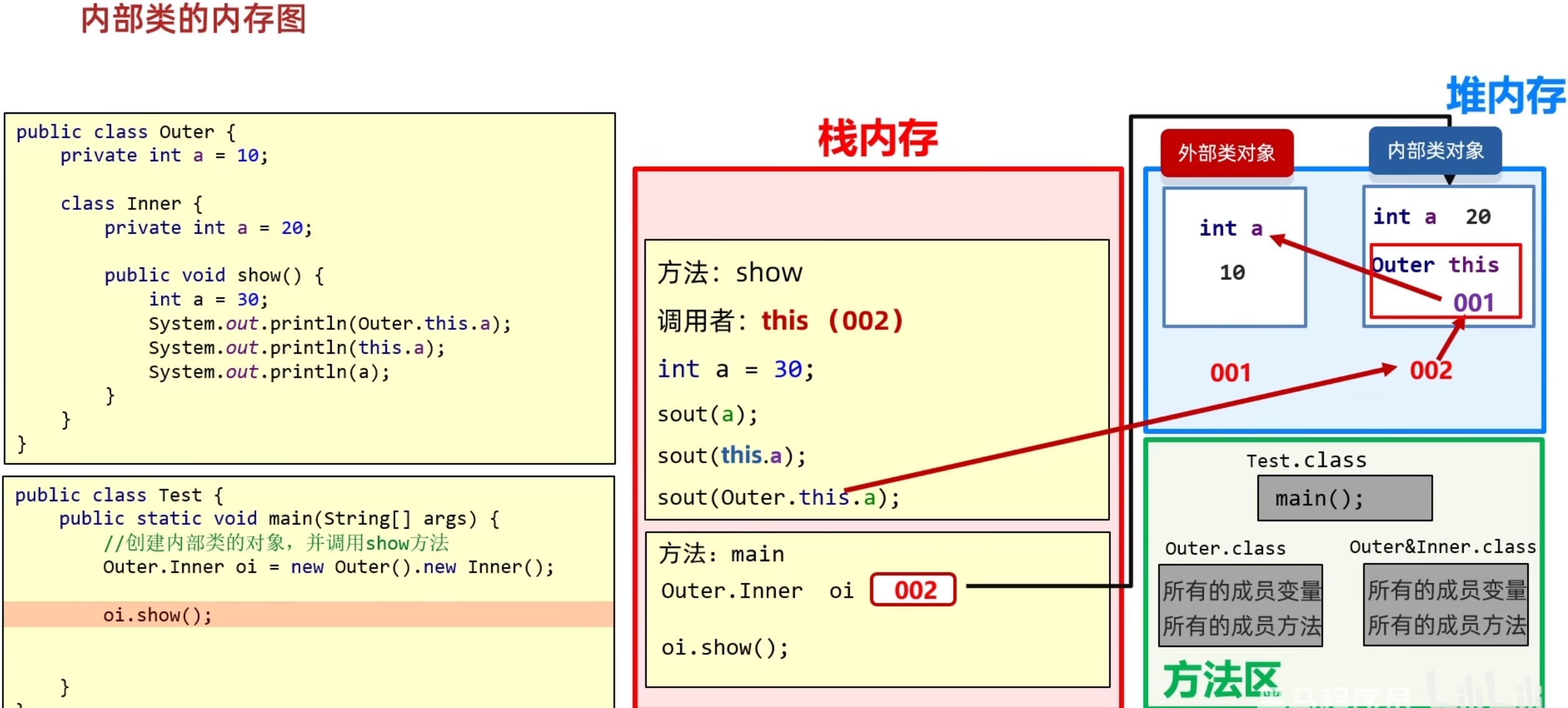Click the code line private int a = 20;

coord(208,228)
